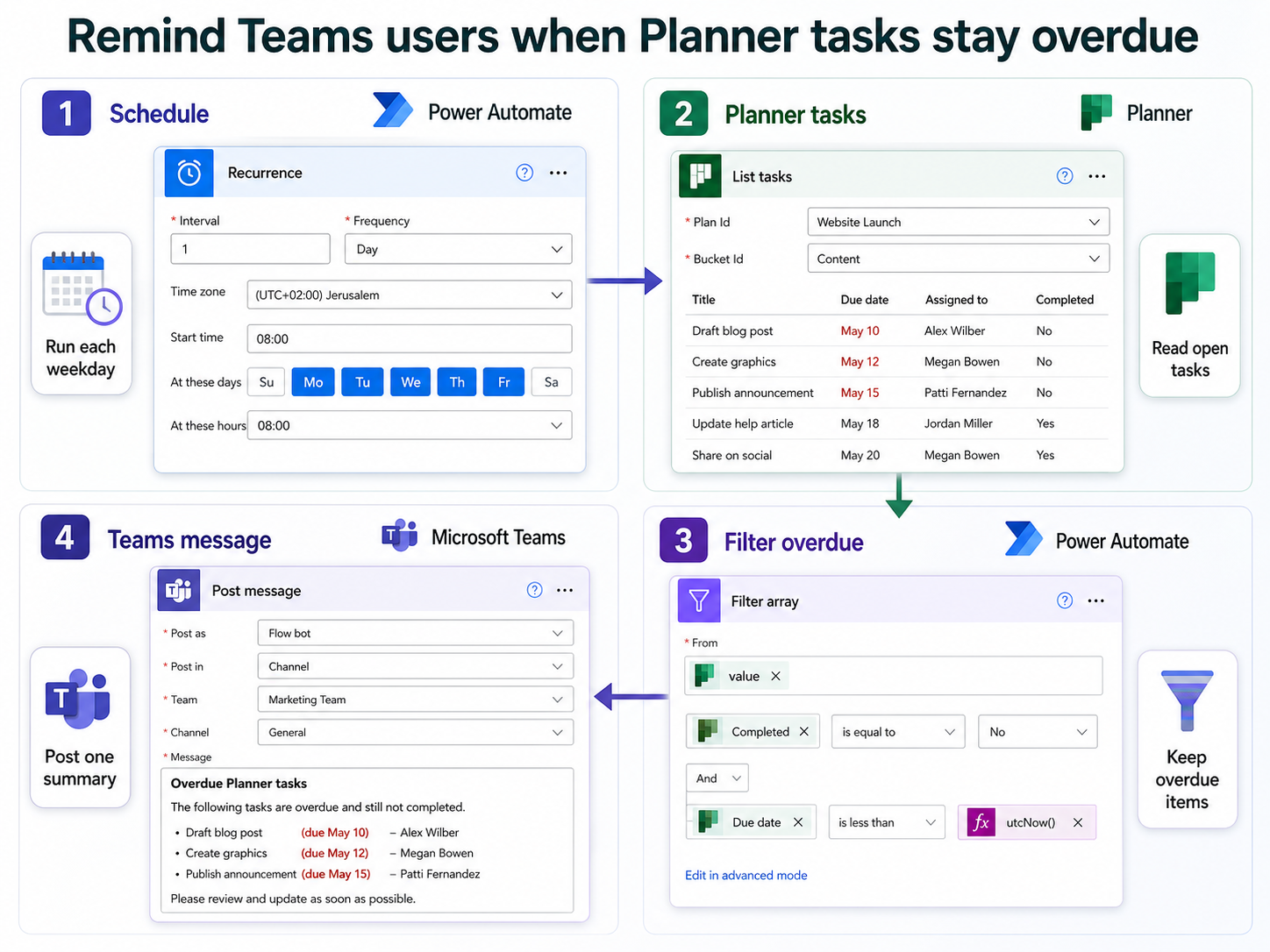Click the Teams icon above Post one summary
This screenshot has height=952, width=1270.
[78, 699]
